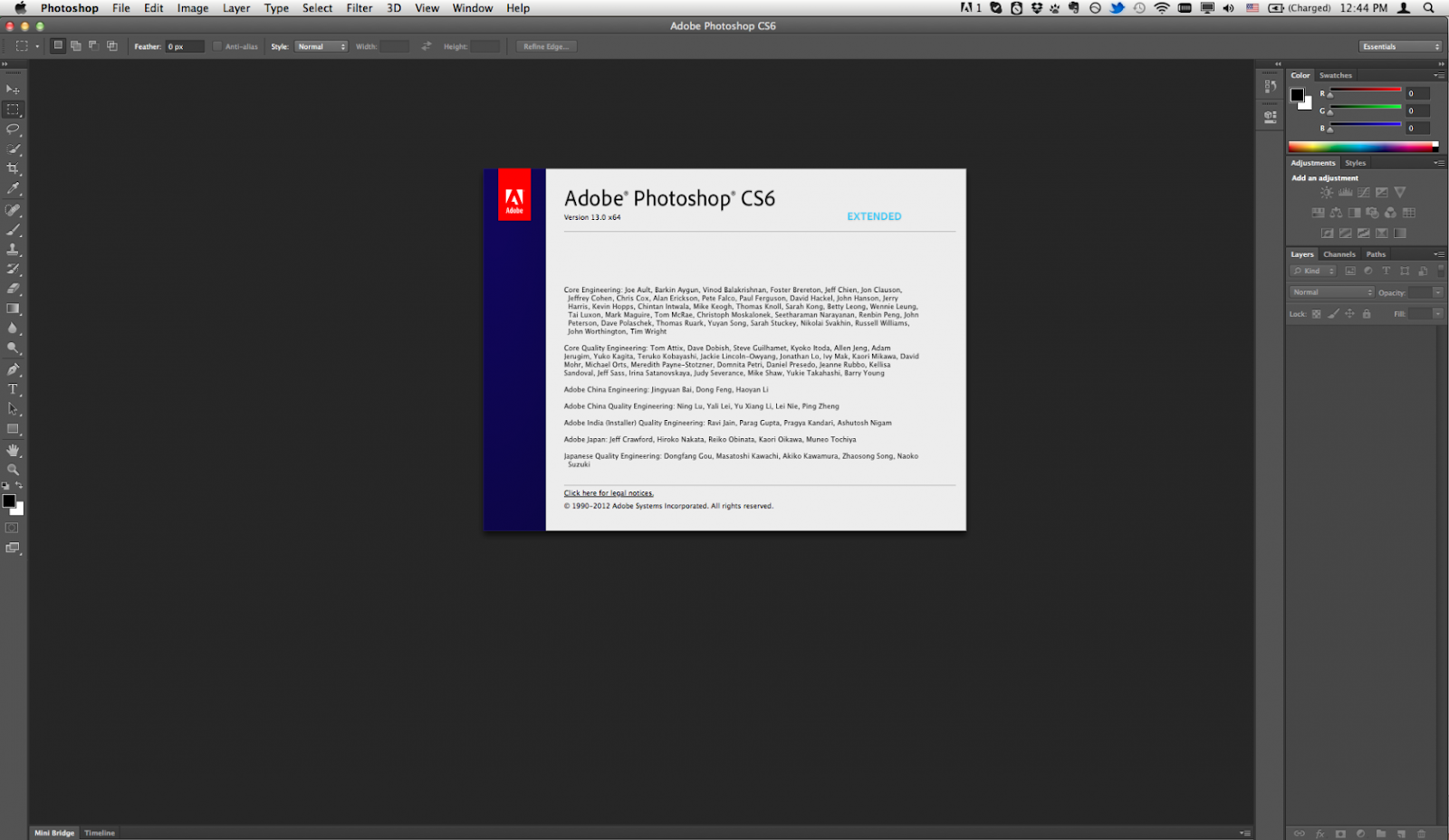The width and height of the screenshot is (1449, 840).
Task: Toggle lock all in Layers panel
Action: 1367,314
